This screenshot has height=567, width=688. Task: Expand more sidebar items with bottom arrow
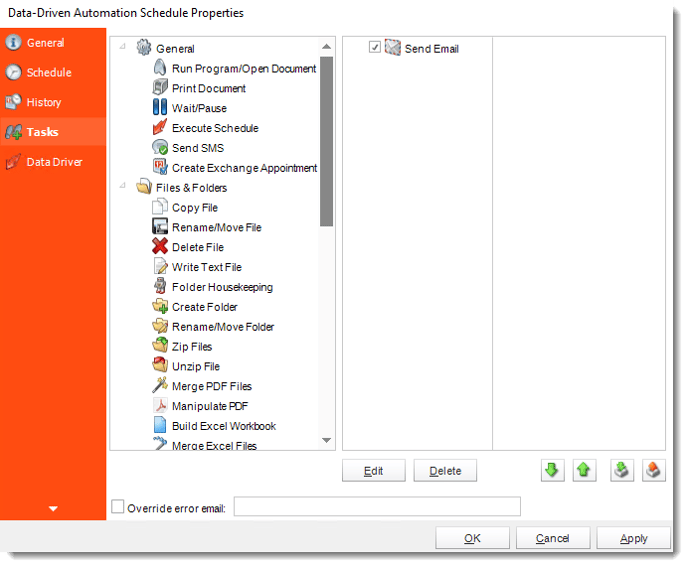[53, 509]
